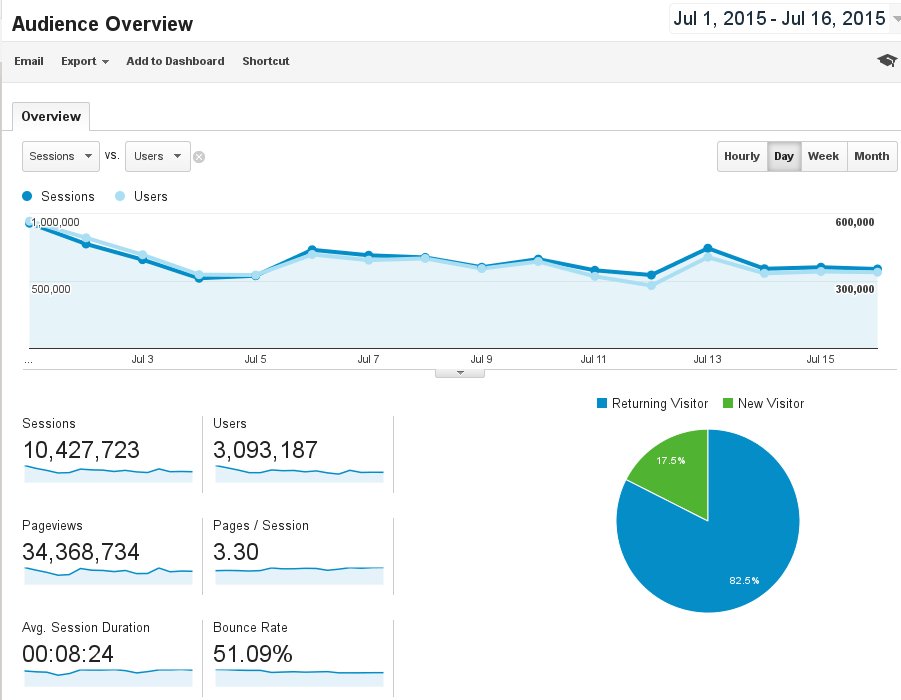Click the Sessions legend dot

pos(27,196)
